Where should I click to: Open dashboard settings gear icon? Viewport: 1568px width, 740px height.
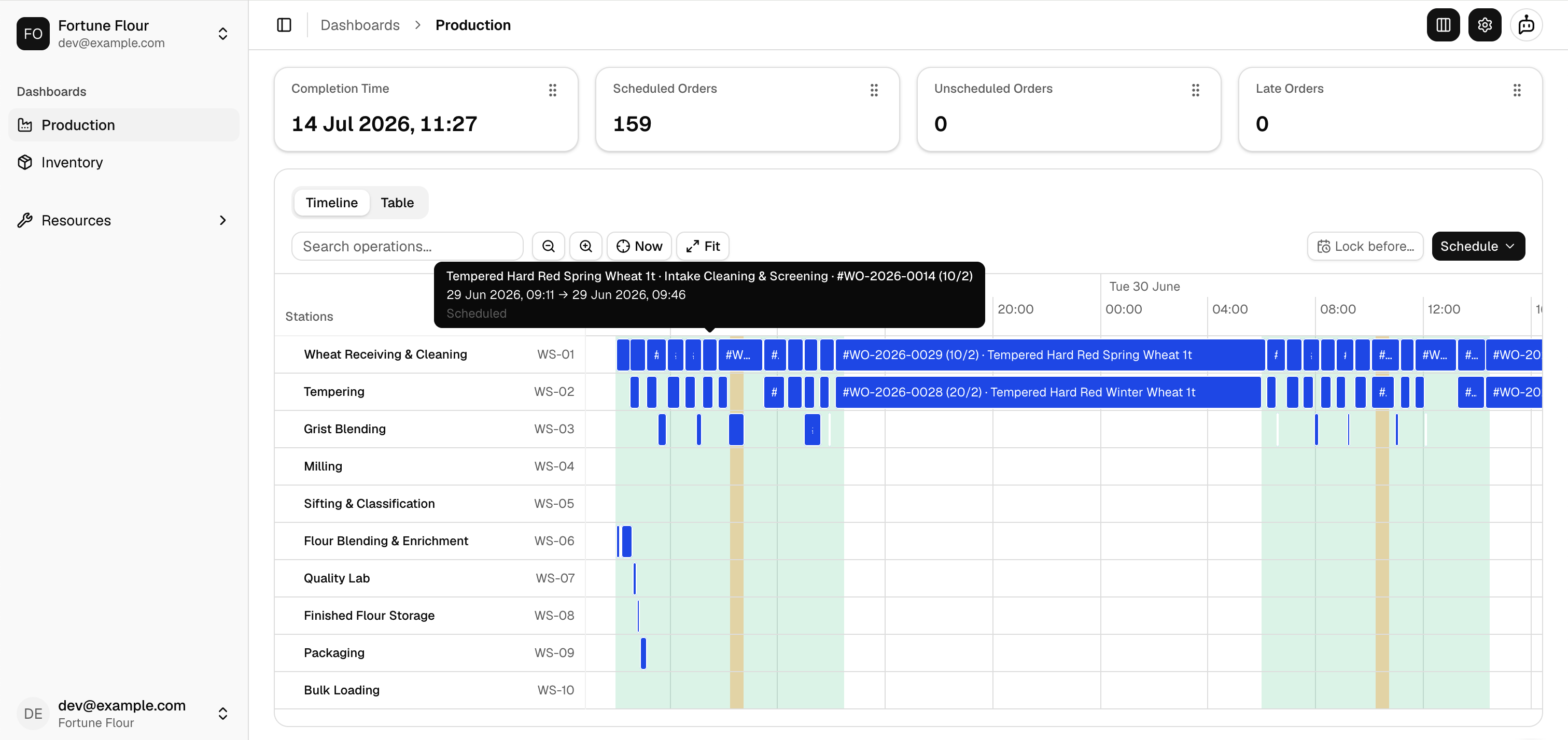(x=1485, y=25)
